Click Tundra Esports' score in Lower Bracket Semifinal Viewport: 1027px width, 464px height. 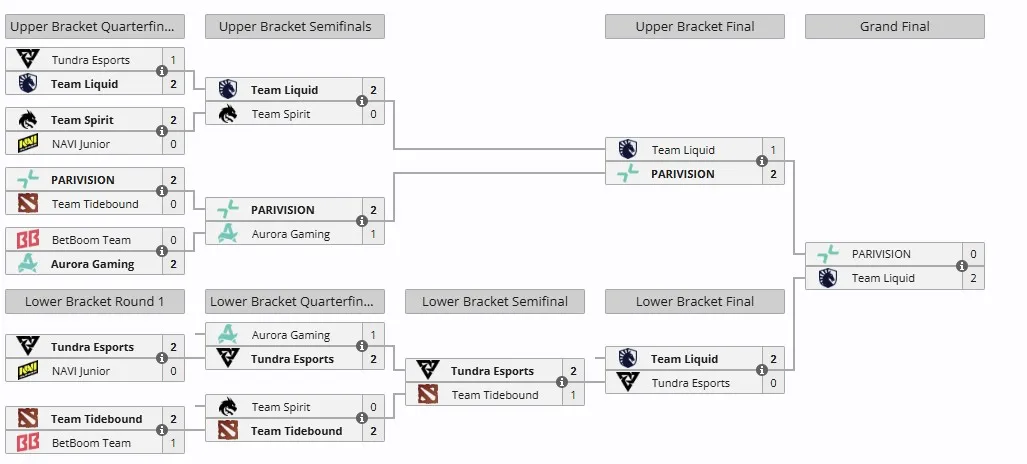pos(573,371)
